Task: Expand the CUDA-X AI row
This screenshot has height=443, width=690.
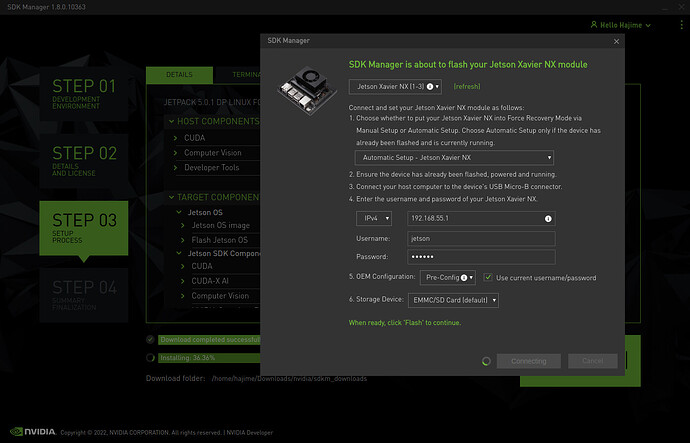Action: tap(183, 281)
